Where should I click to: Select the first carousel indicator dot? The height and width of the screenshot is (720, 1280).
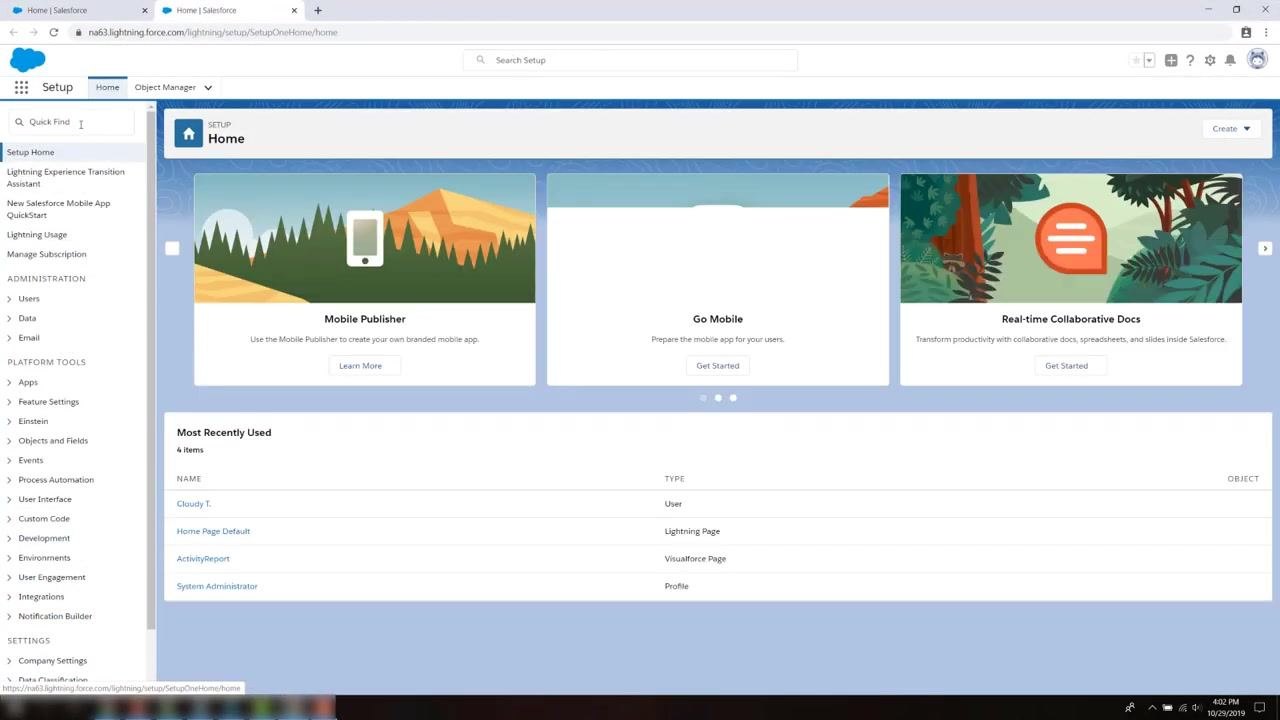703,398
